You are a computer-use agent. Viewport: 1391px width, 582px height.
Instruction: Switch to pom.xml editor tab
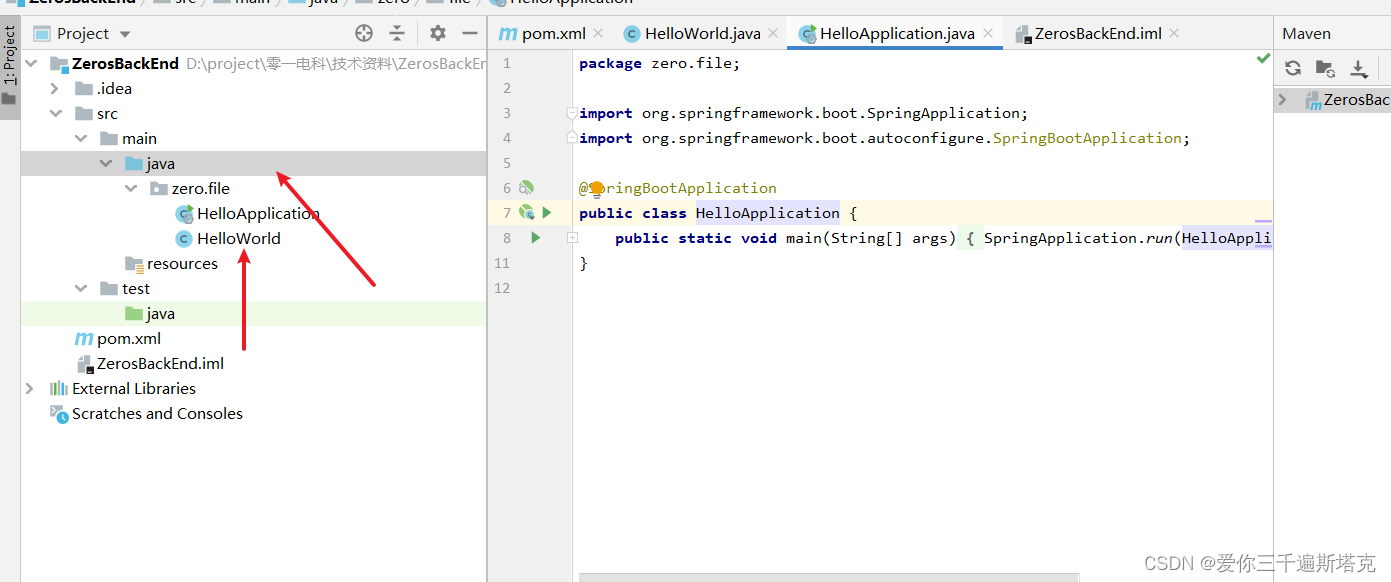tap(553, 33)
